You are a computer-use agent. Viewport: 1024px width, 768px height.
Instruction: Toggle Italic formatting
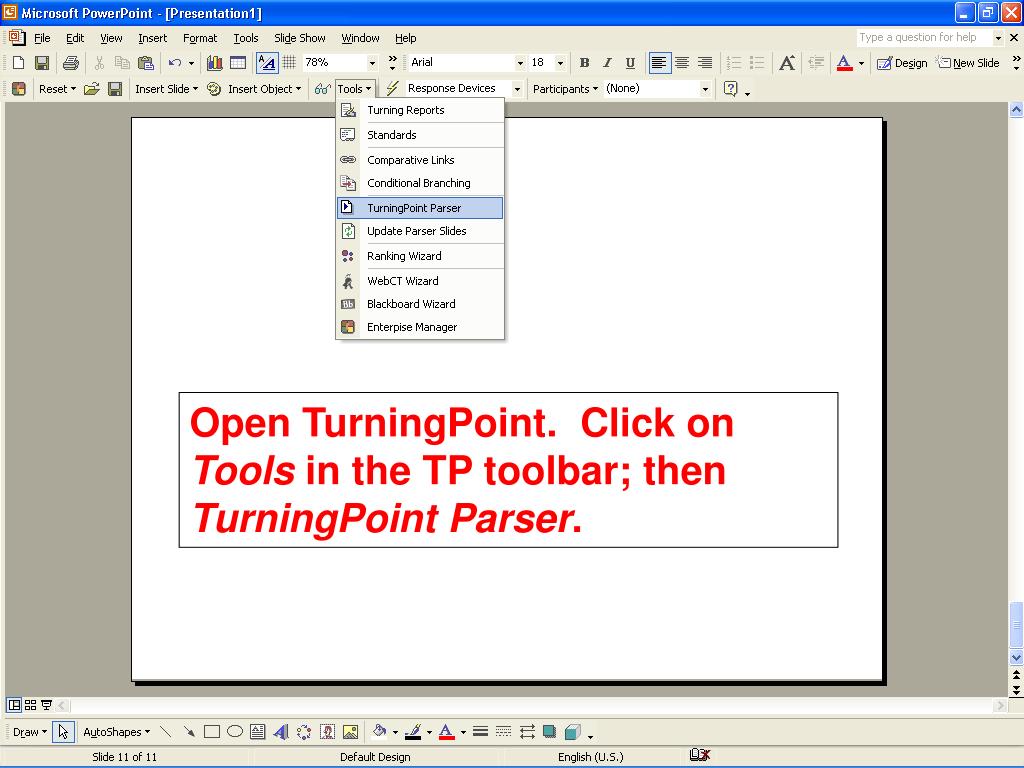tap(607, 63)
